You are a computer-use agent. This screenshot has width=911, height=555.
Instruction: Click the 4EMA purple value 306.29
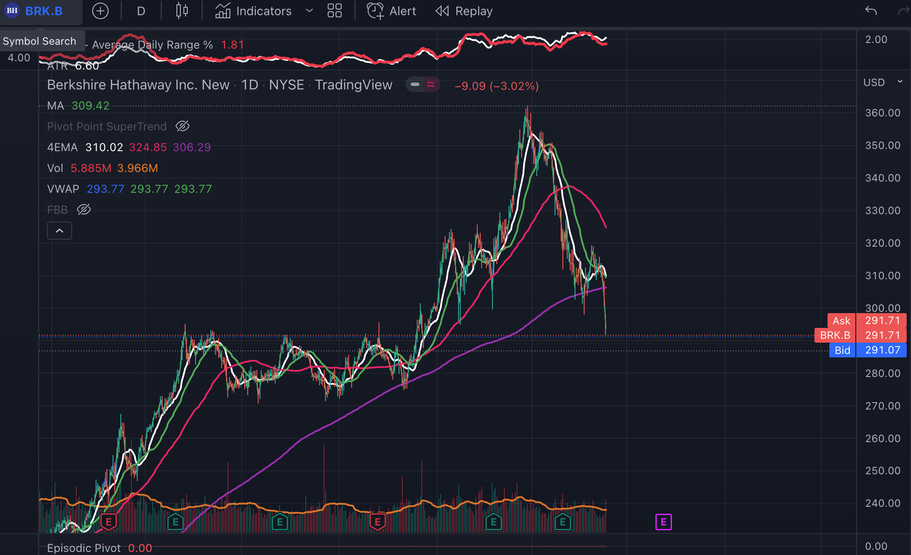[192, 147]
